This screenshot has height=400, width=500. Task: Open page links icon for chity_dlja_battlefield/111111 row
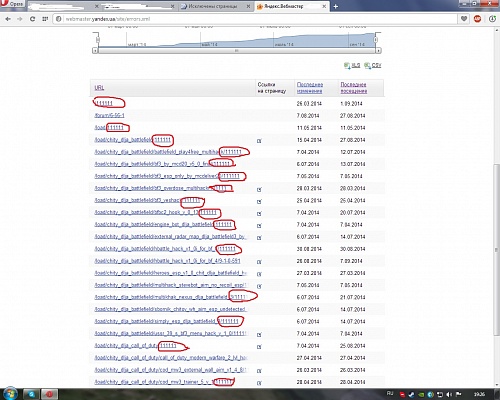coord(259,141)
